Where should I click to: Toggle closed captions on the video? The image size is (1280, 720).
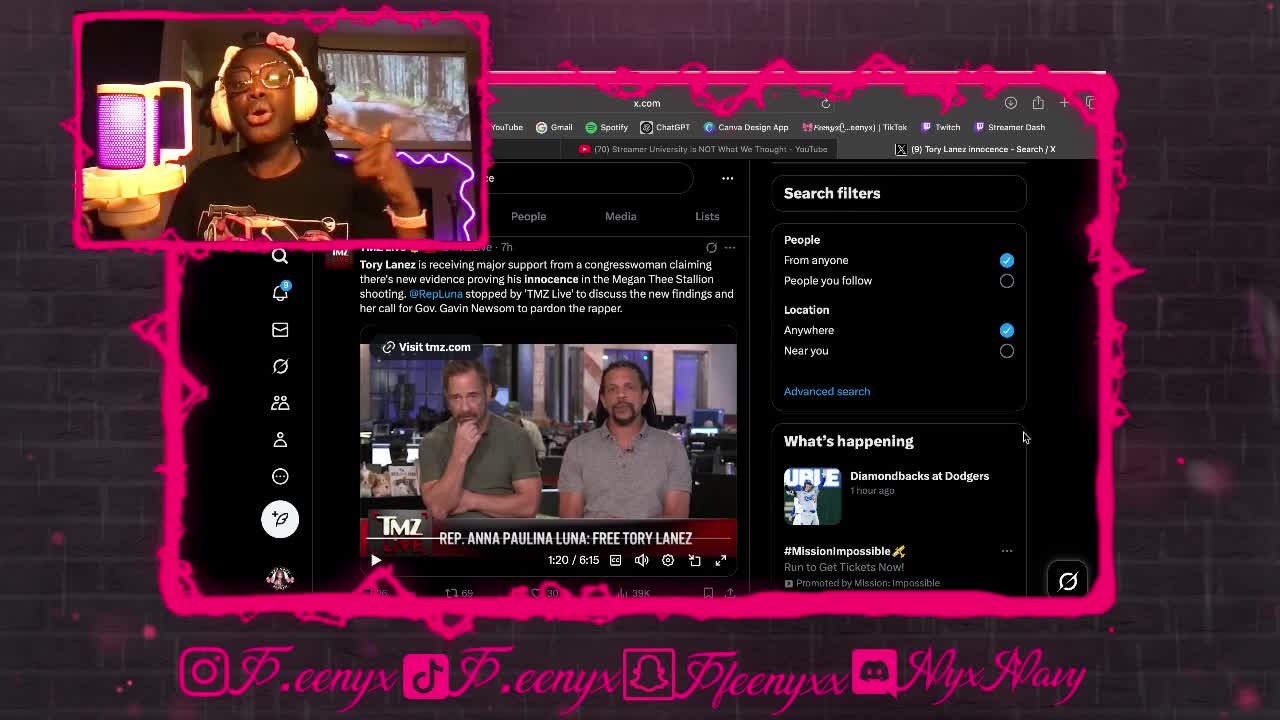coord(615,560)
